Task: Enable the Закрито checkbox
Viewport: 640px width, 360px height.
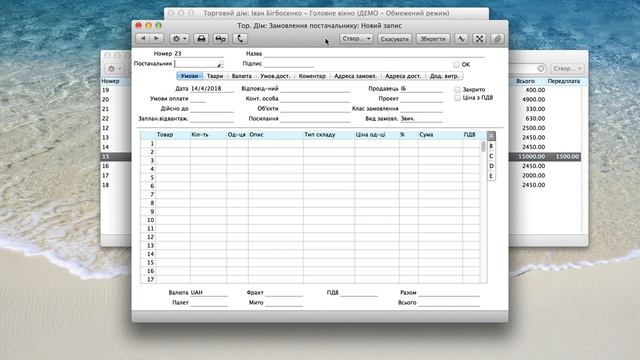Action: [x=458, y=89]
